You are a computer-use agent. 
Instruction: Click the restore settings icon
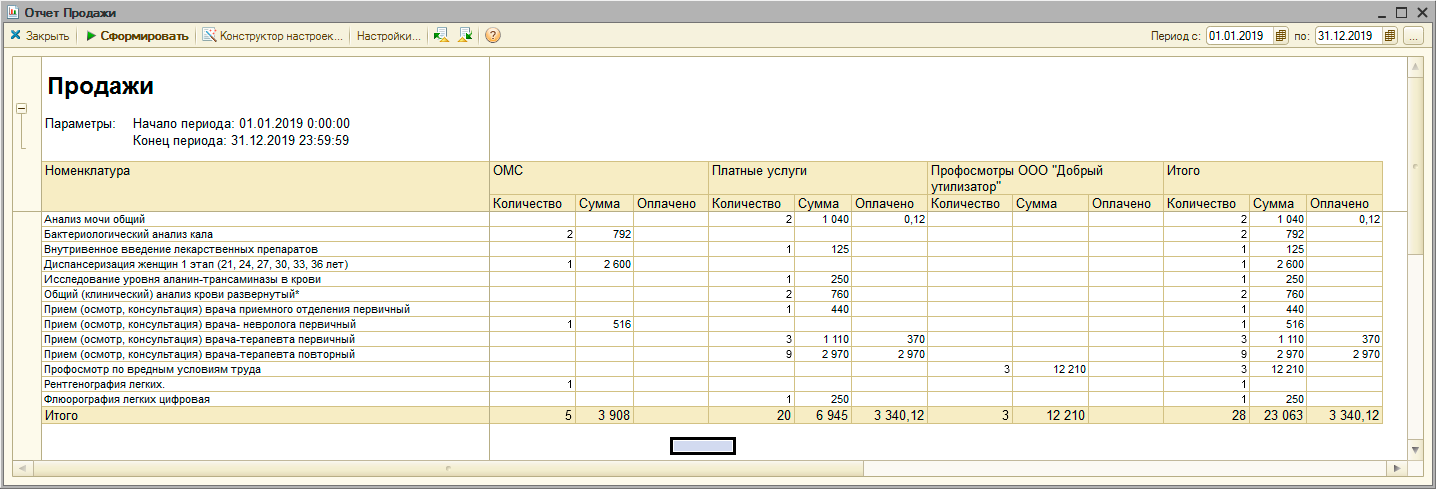tap(441, 36)
